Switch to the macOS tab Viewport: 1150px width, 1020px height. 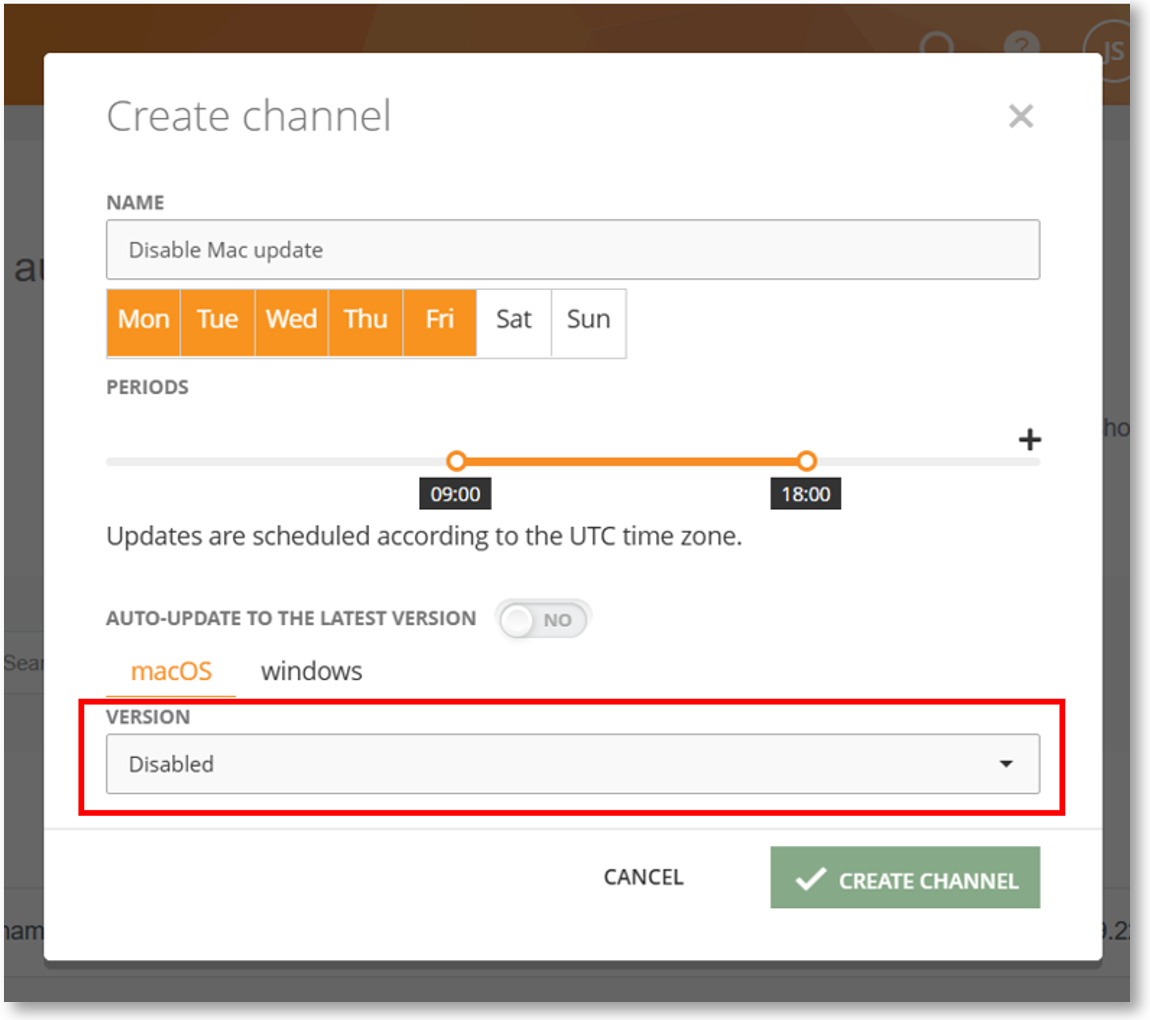click(x=171, y=671)
